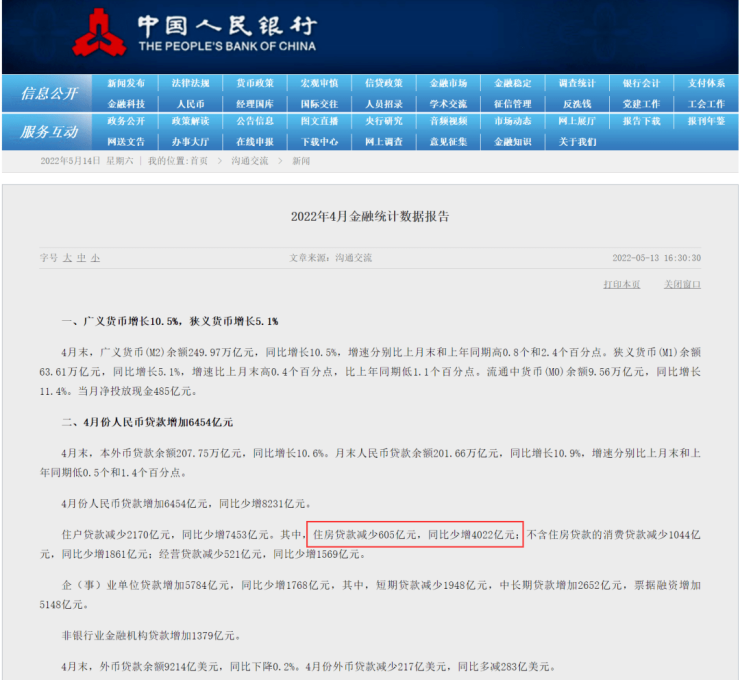The height and width of the screenshot is (680, 740).
Task: Set font size to 大
Action: [68, 258]
